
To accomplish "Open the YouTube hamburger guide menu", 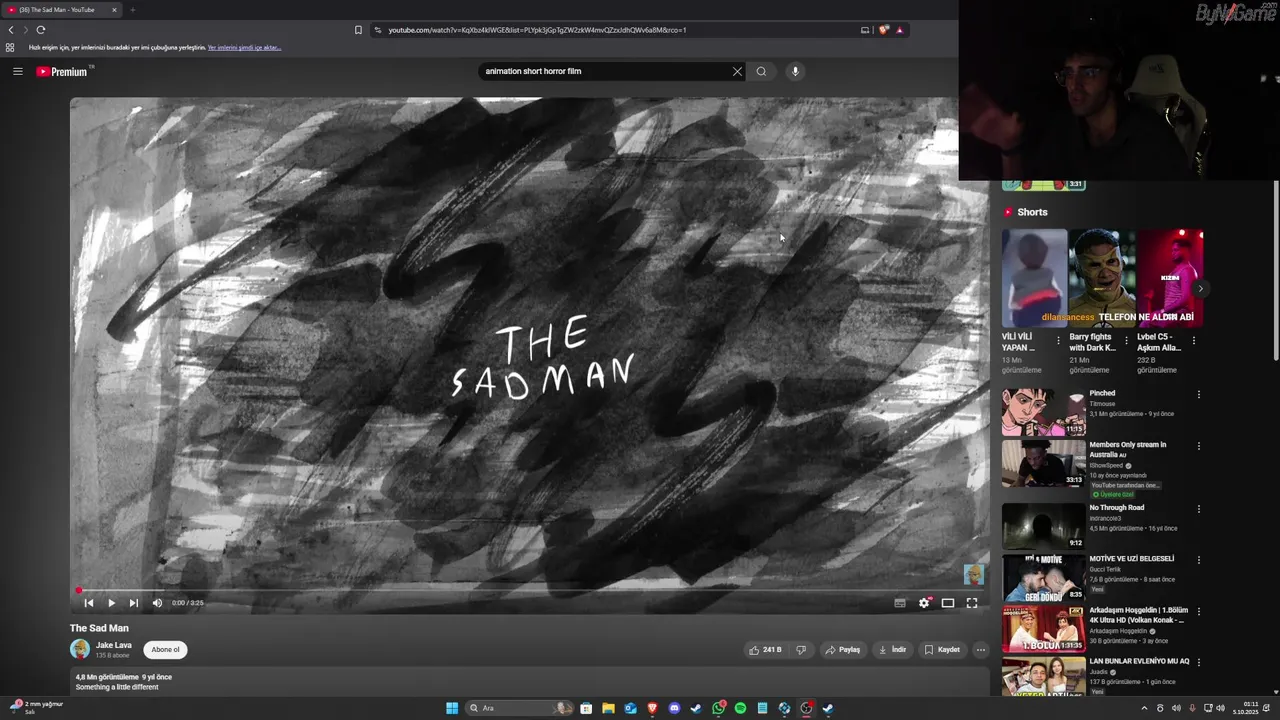I will [17, 71].
